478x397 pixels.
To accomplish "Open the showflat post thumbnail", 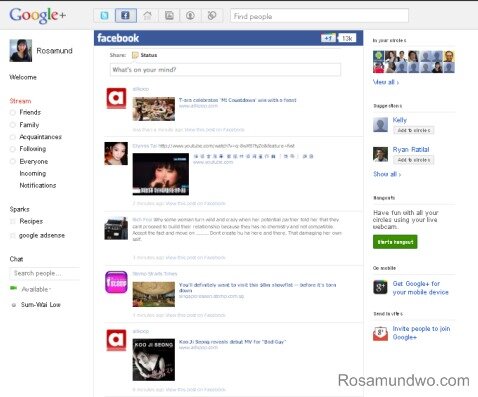I will coord(154,294).
